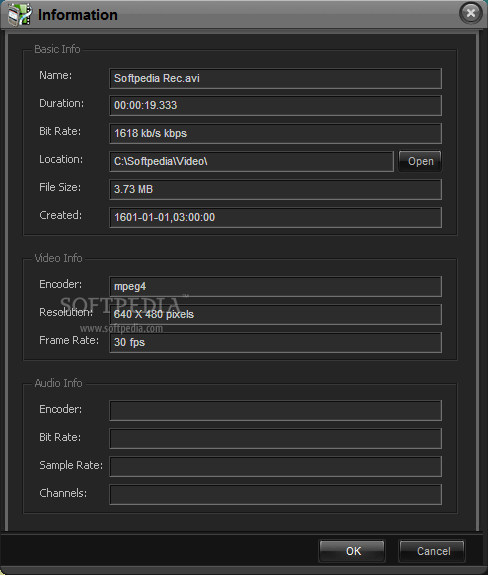The width and height of the screenshot is (488, 575).
Task: Click the File Size field 3.73 MB
Action: point(275,189)
